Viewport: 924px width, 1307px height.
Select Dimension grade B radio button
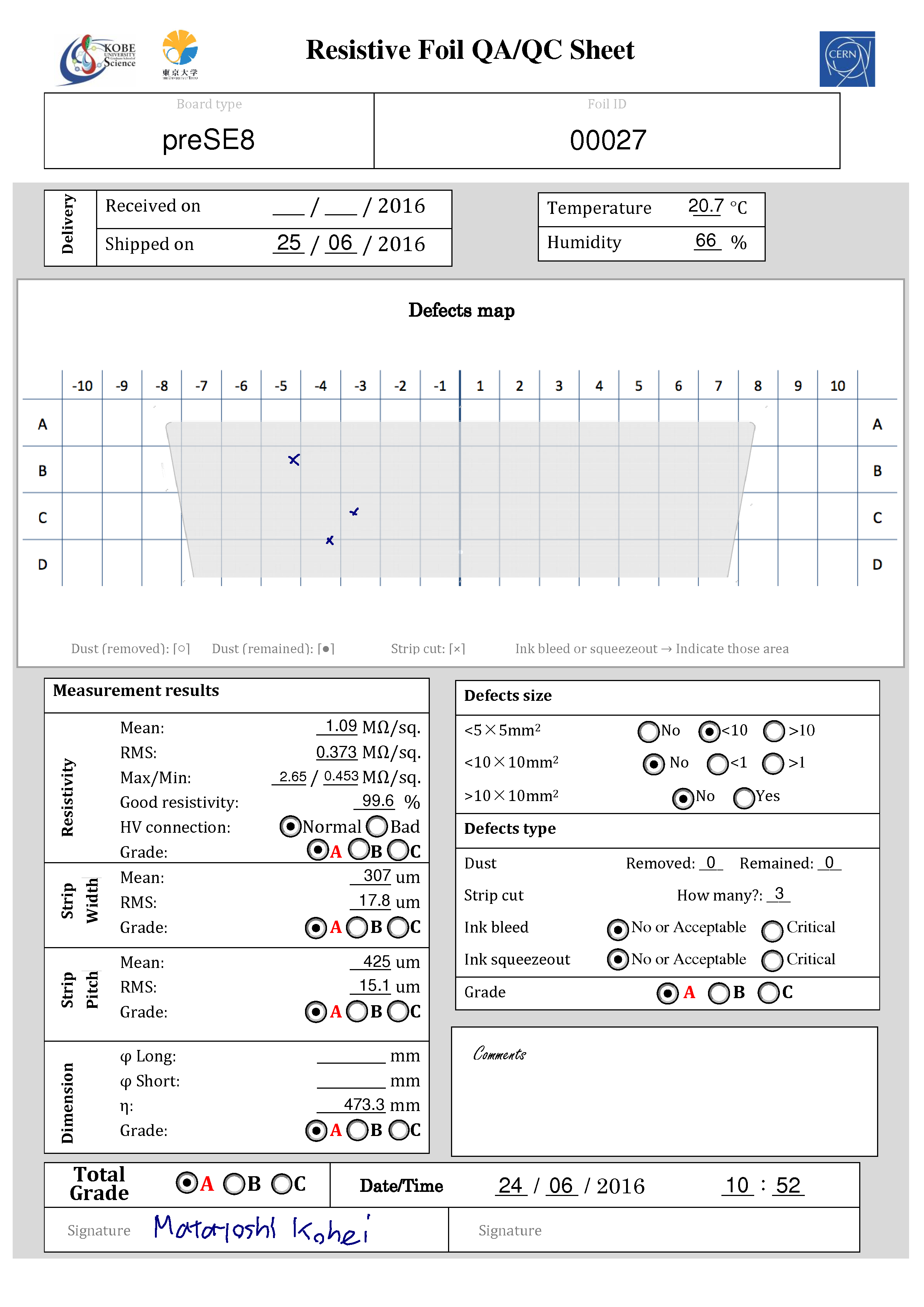tap(357, 1130)
